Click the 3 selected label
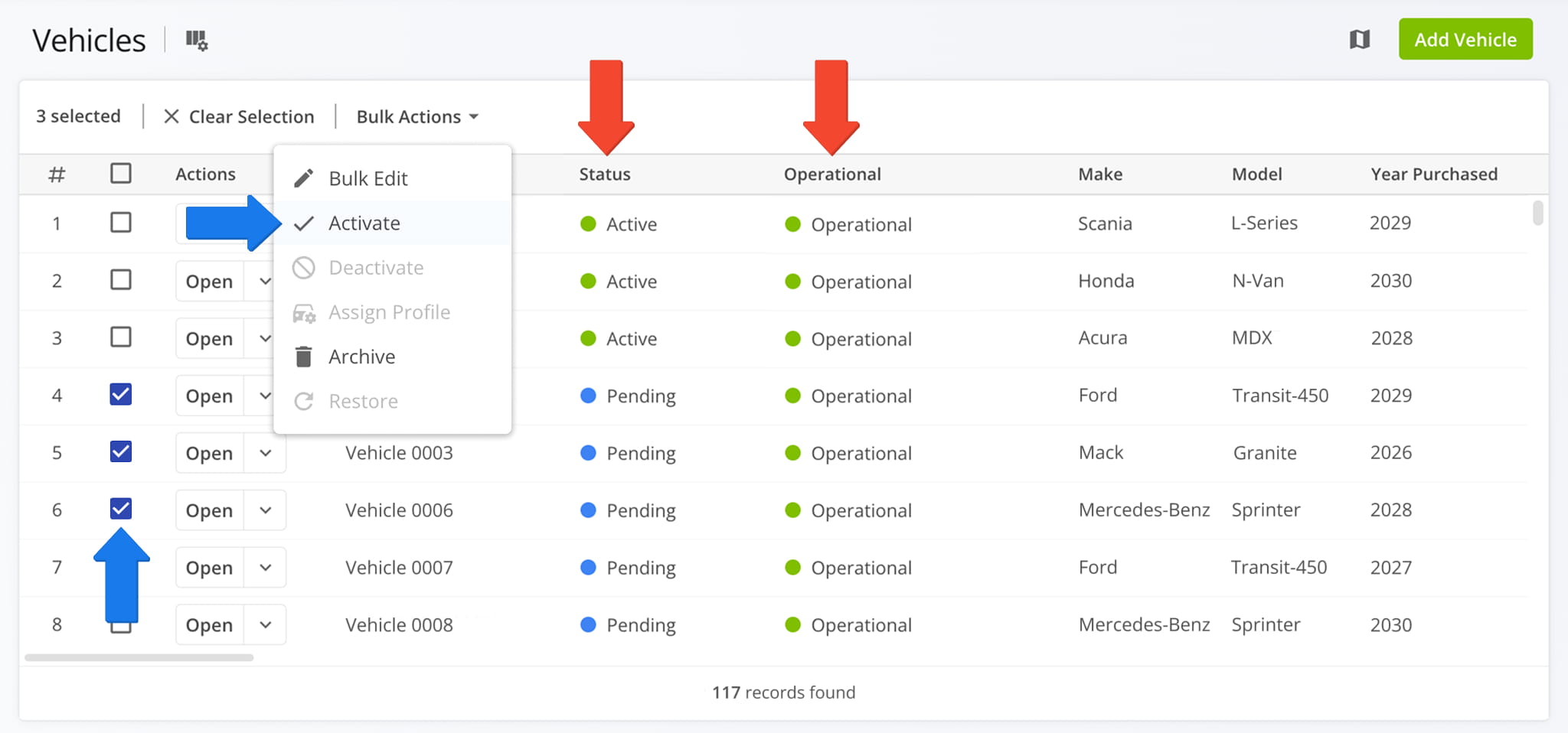Image resolution: width=1568 pixels, height=733 pixels. (x=78, y=116)
